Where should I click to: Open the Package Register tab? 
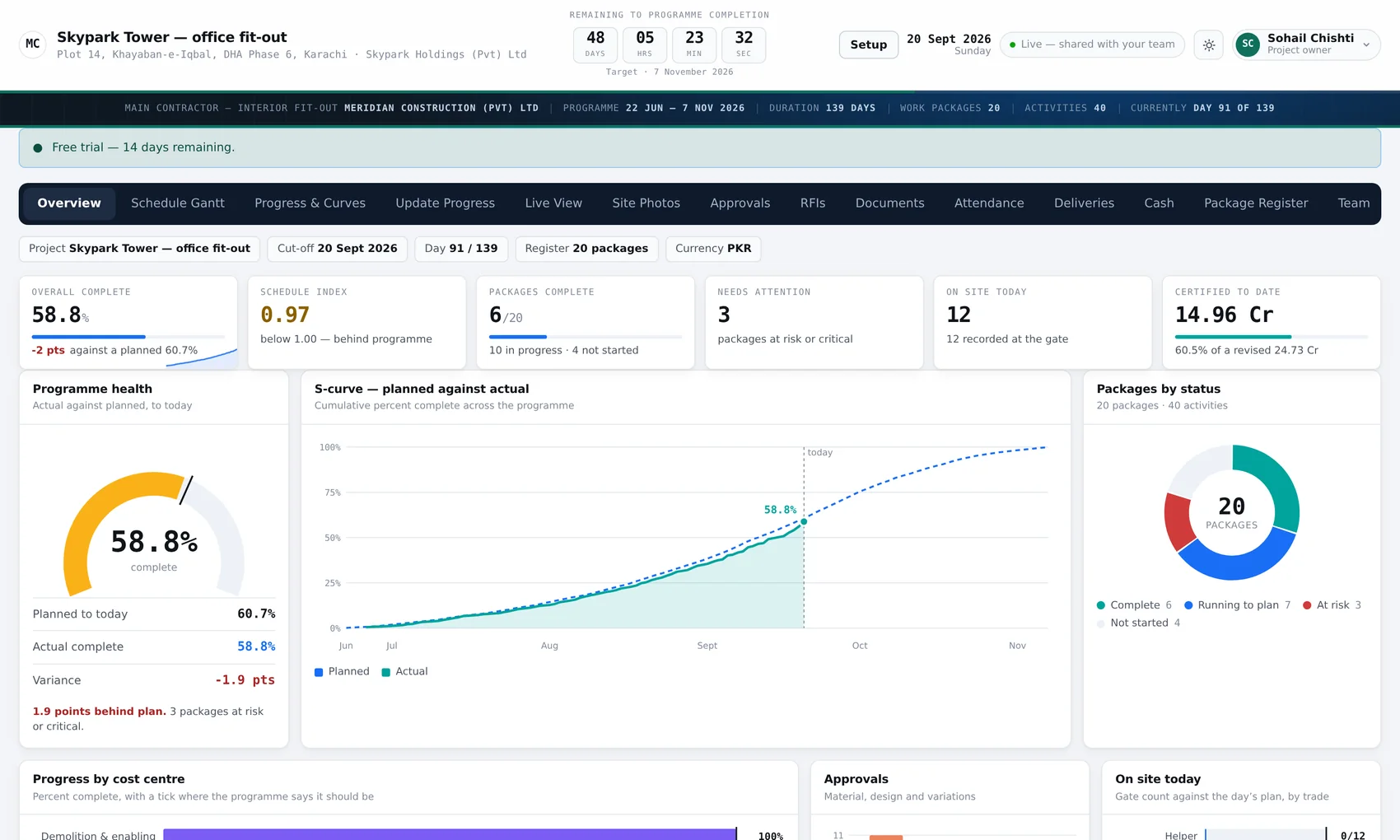pos(1256,203)
